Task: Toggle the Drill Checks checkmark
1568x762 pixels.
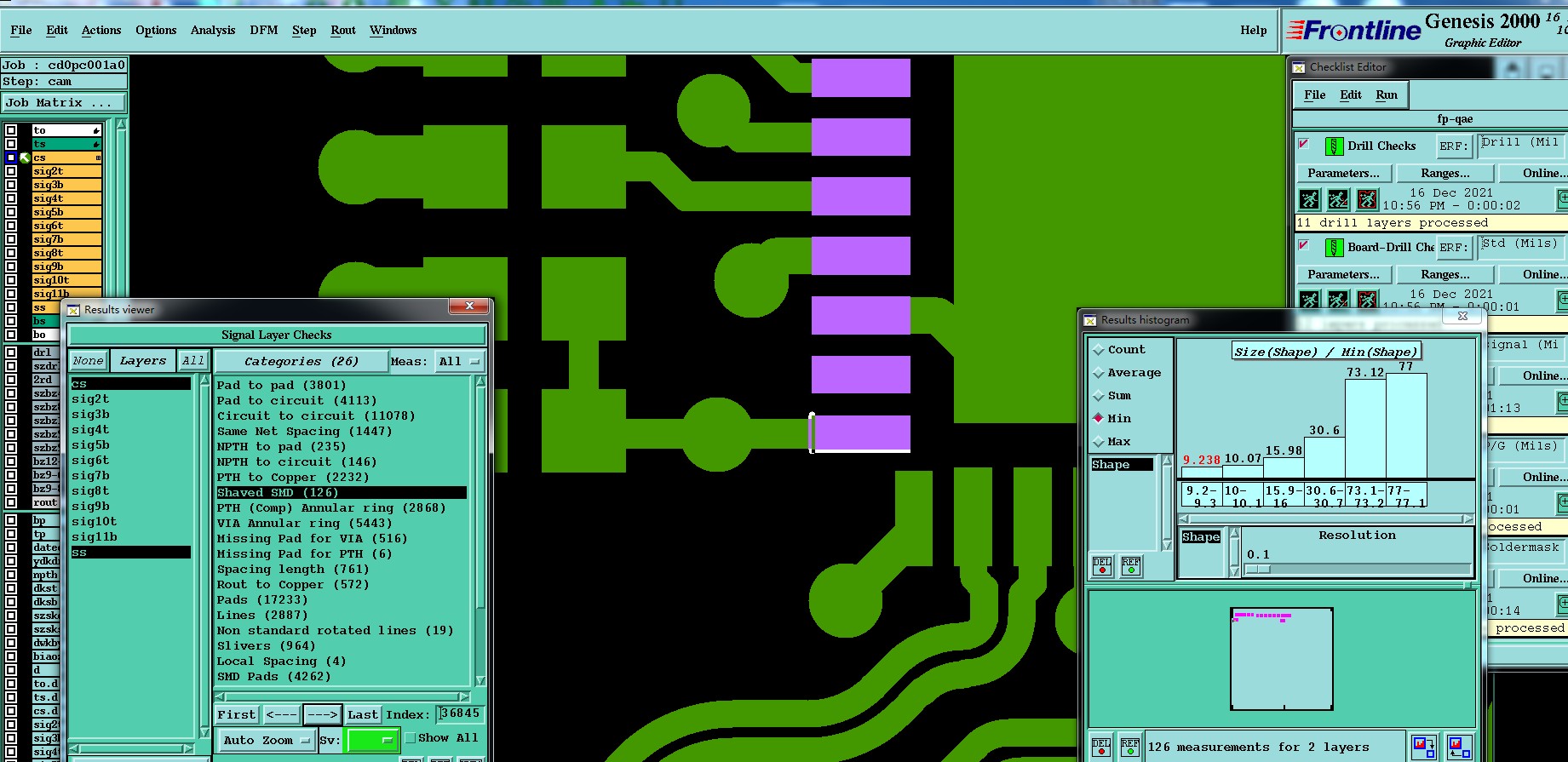Action: pos(1303,144)
